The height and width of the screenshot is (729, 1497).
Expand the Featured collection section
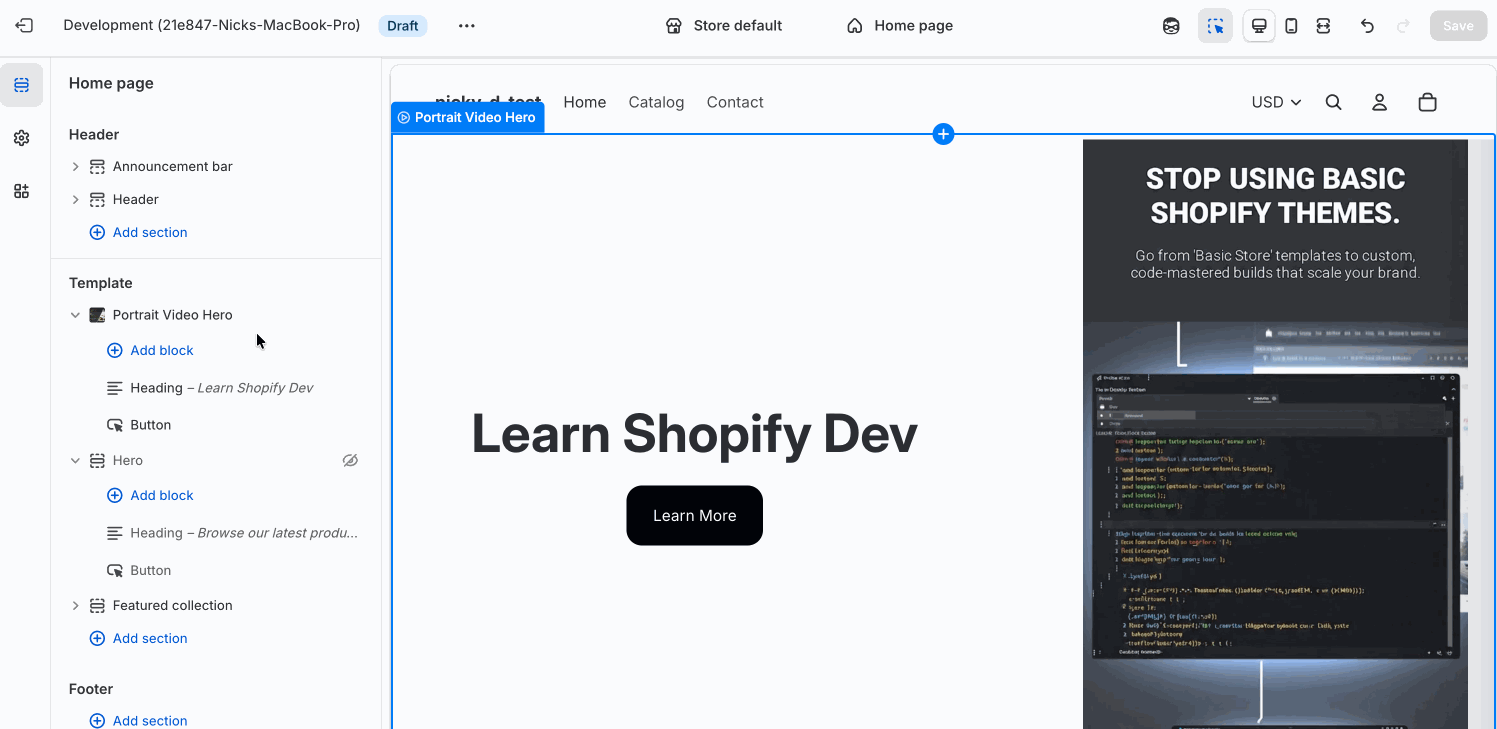coord(75,606)
